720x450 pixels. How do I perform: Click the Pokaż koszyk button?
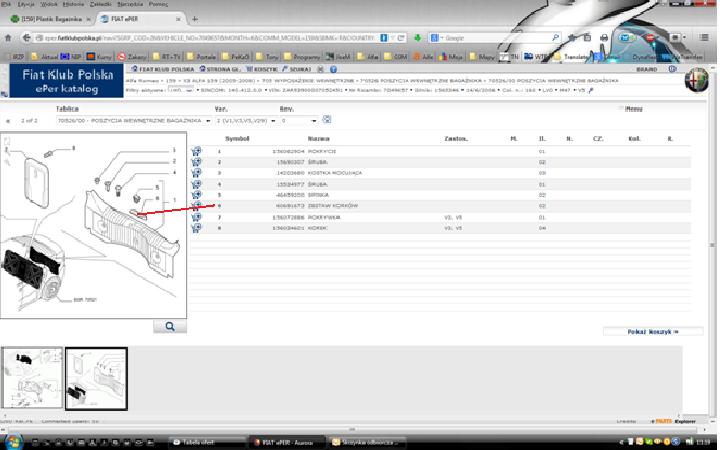pyautogui.click(x=652, y=332)
